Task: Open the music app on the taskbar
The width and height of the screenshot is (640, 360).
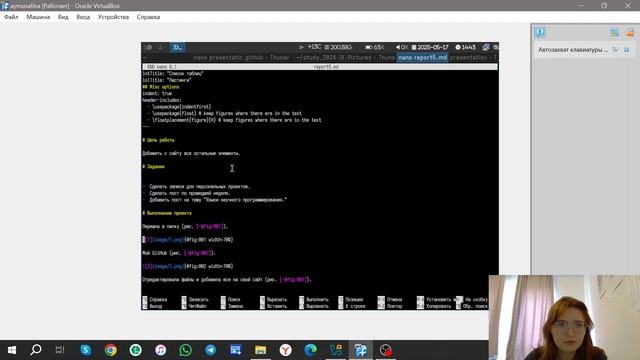Action: click(x=160, y=350)
